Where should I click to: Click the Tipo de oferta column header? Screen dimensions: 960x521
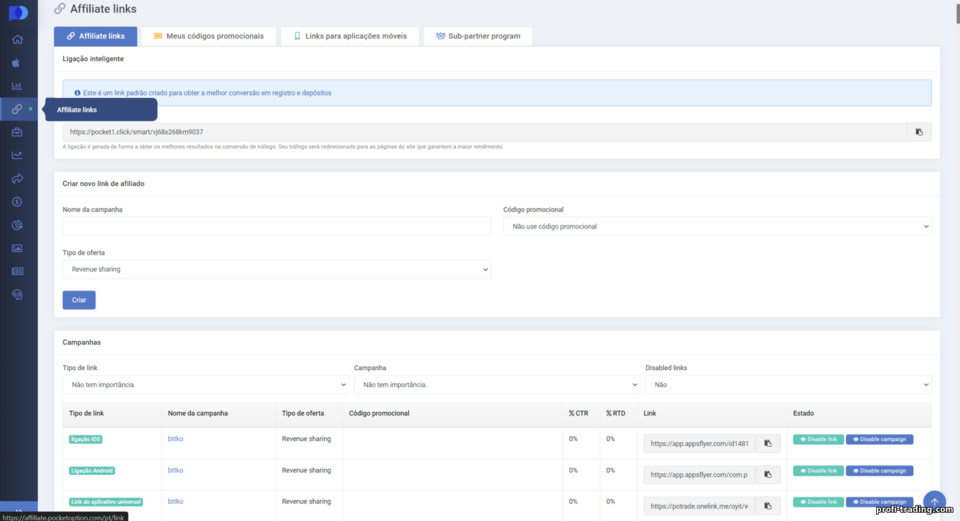(303, 413)
